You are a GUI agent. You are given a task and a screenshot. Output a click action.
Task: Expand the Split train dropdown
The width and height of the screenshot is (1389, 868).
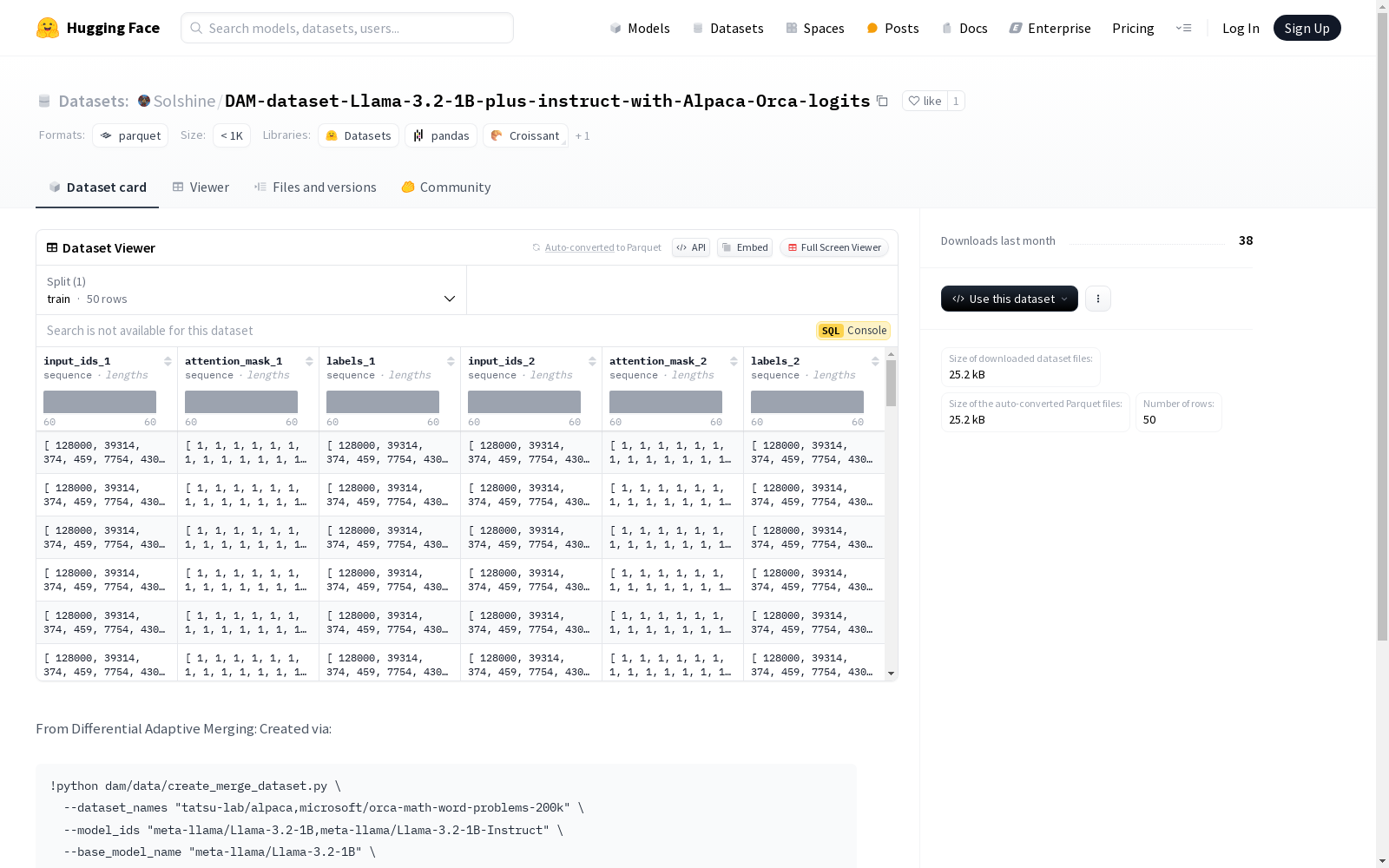(x=252, y=290)
